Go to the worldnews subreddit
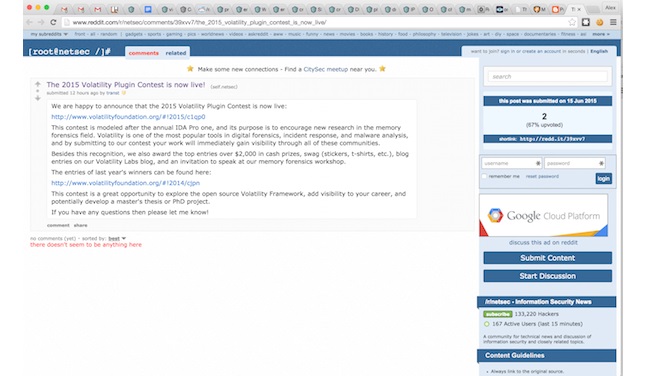Image resolution: width=650 pixels, height=376 pixels. tap(212, 34)
